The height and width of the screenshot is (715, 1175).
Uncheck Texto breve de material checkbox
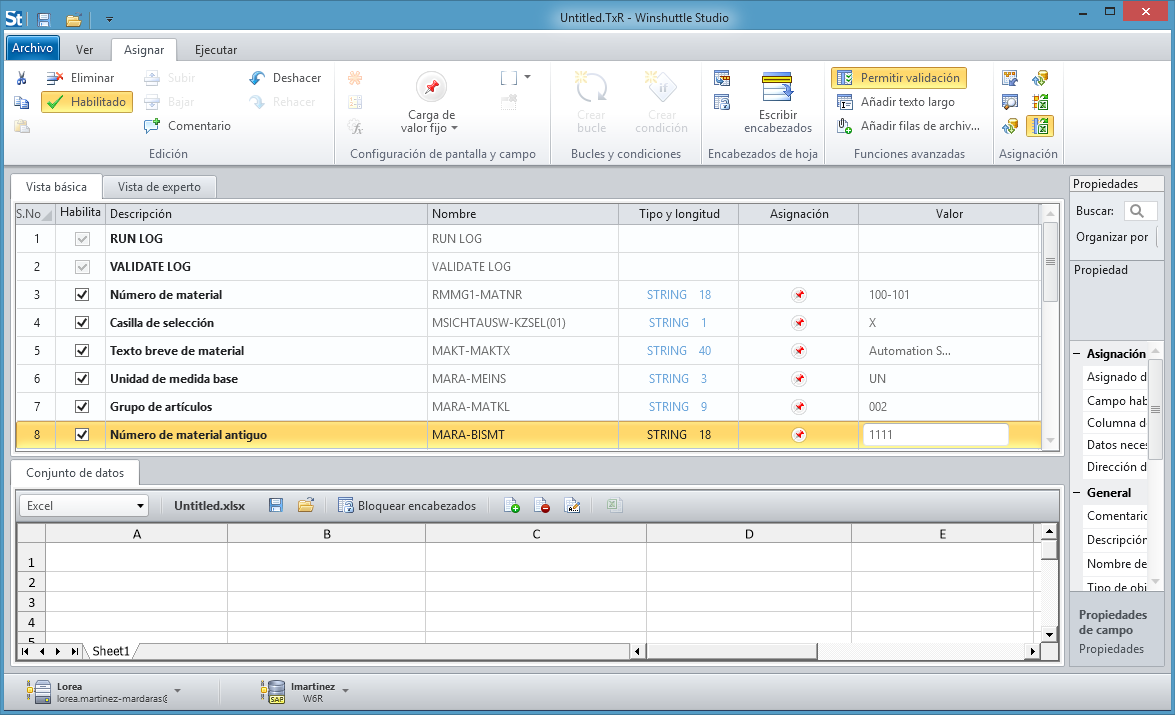(x=82, y=351)
